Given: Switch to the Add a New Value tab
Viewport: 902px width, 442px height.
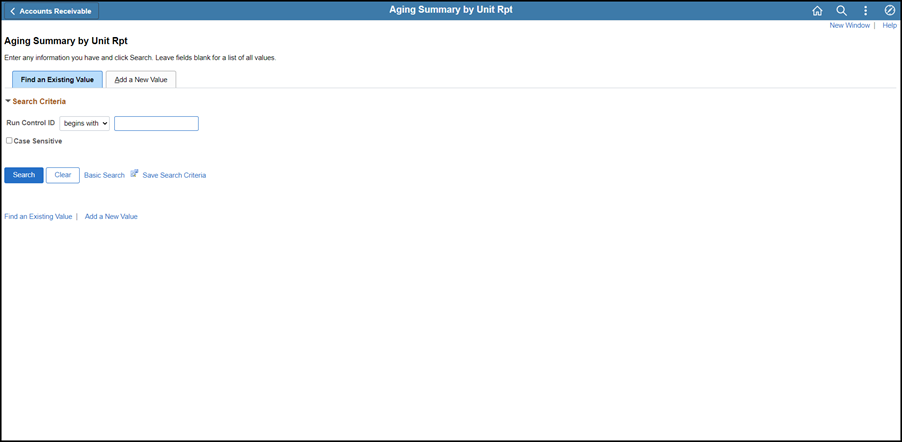Looking at the screenshot, I should 141,79.
